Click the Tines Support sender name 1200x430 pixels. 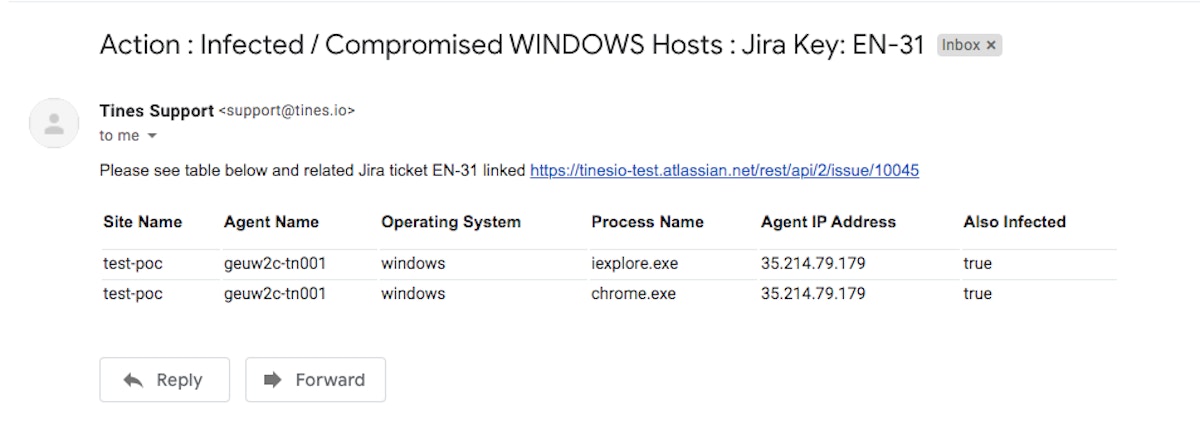(156, 111)
